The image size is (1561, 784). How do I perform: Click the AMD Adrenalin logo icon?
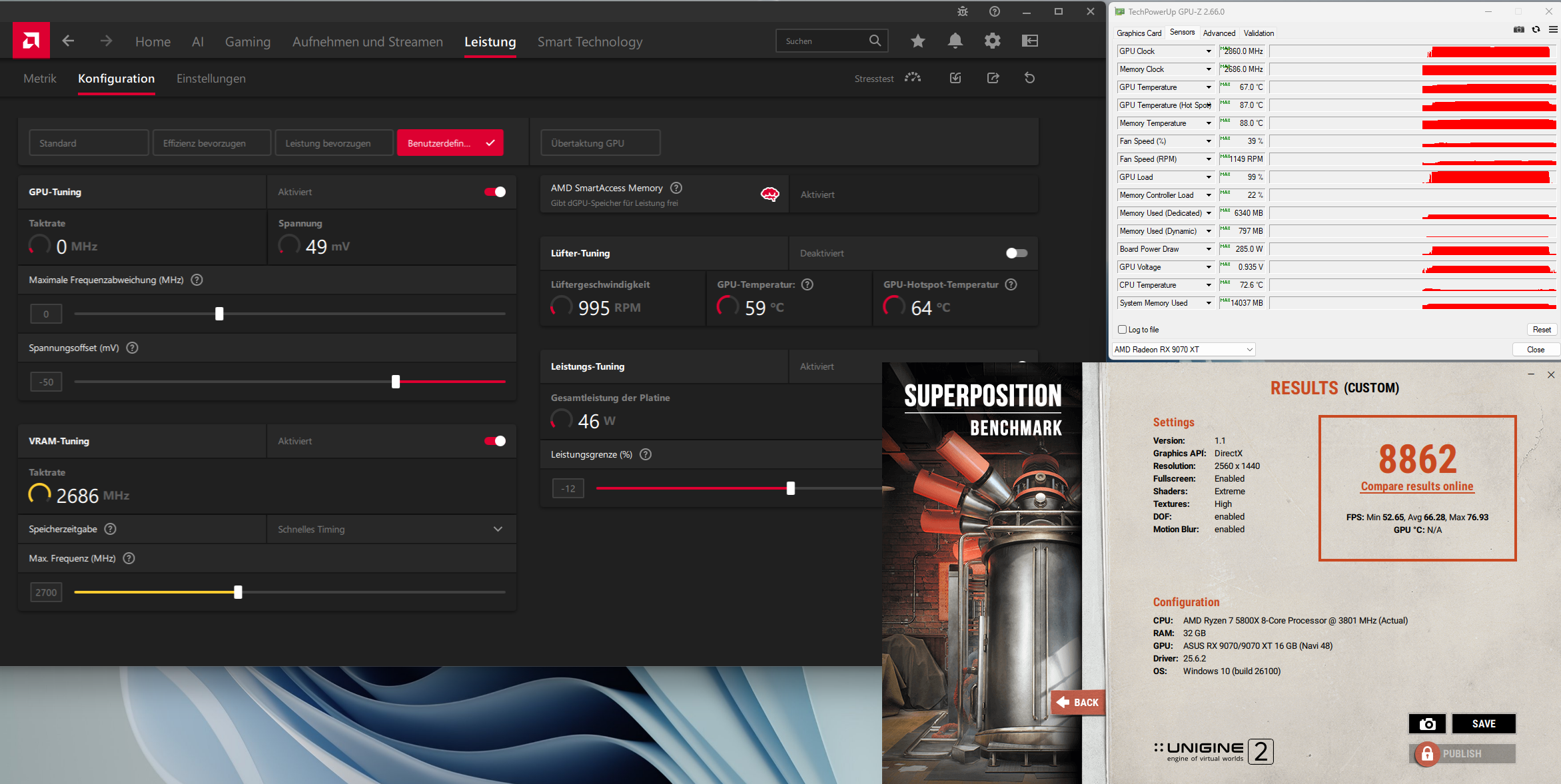click(x=31, y=41)
